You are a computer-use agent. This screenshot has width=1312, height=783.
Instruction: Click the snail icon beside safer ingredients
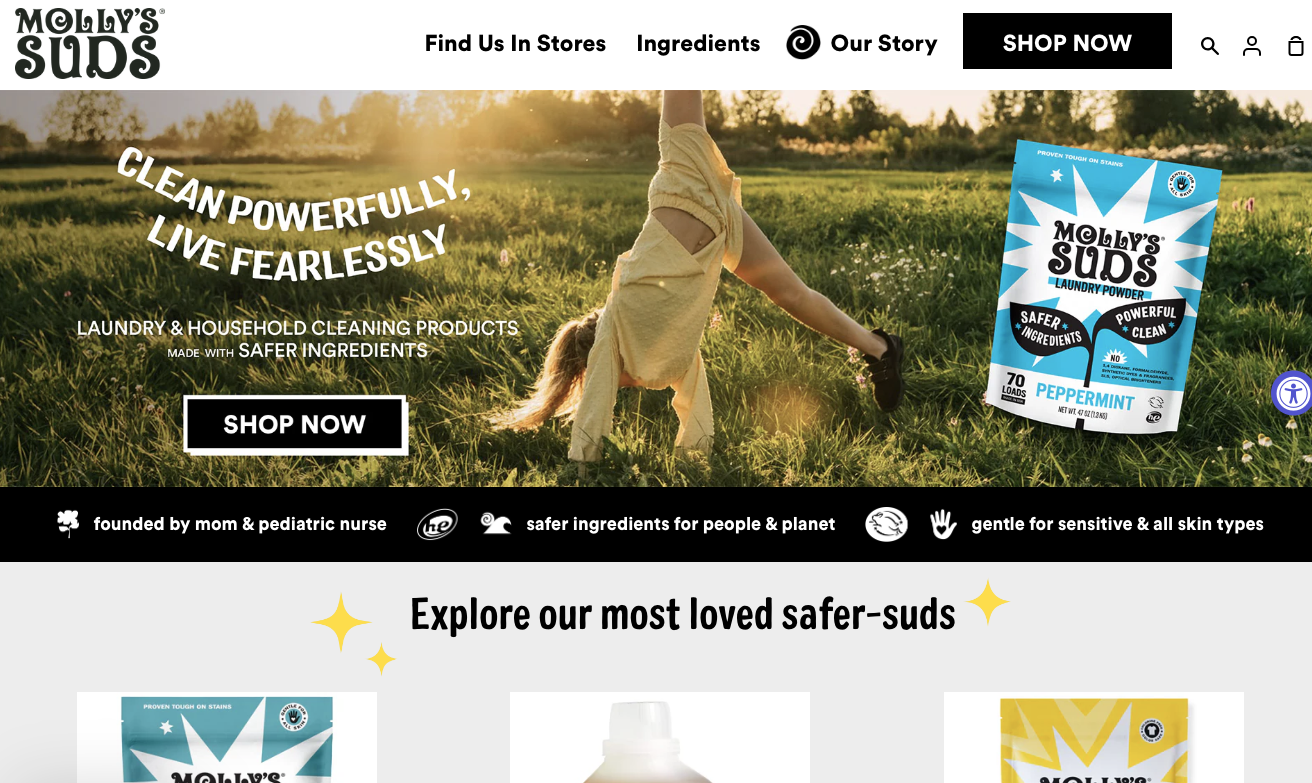coord(496,524)
